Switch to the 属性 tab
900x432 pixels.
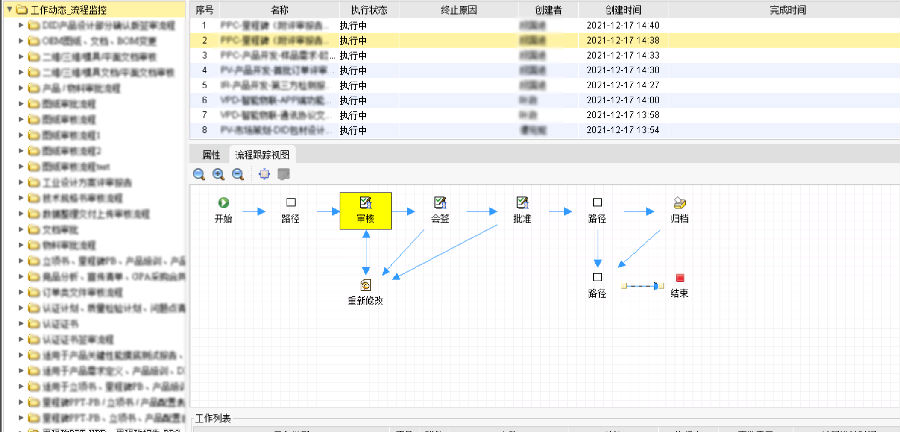pos(211,155)
